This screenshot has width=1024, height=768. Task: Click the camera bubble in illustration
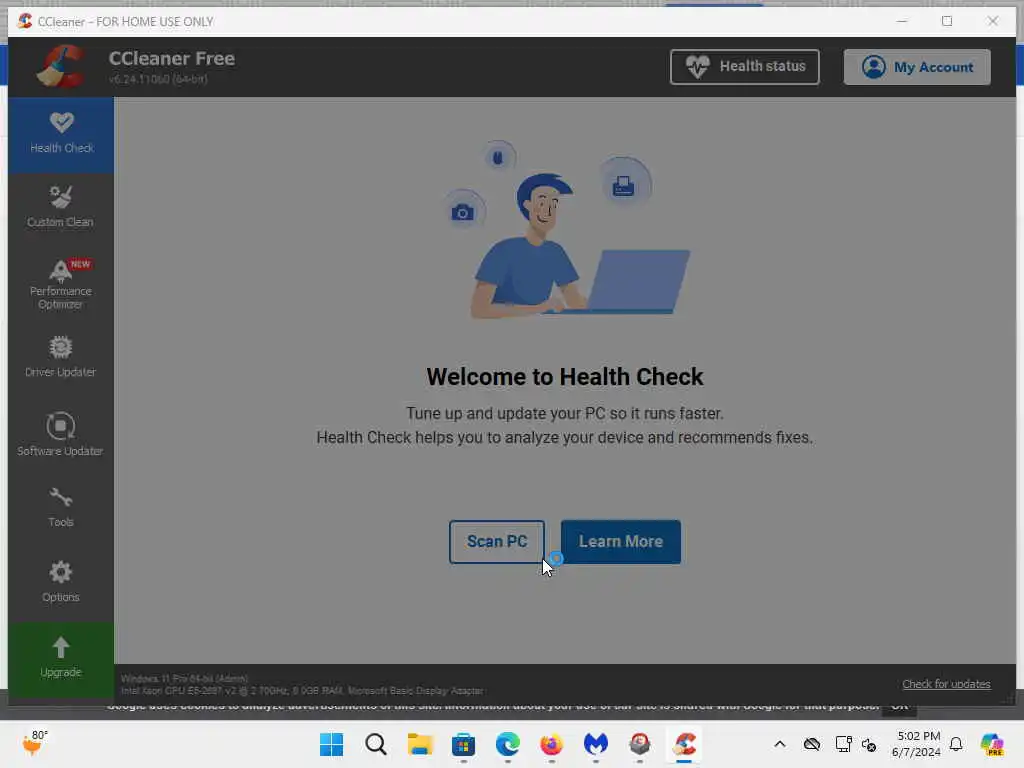(x=463, y=212)
